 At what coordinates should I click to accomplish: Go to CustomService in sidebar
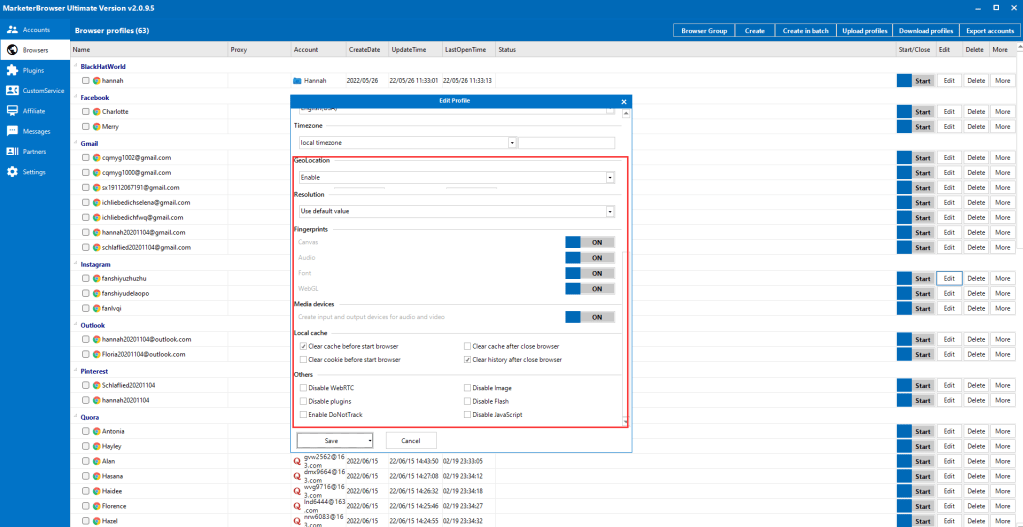(36, 90)
